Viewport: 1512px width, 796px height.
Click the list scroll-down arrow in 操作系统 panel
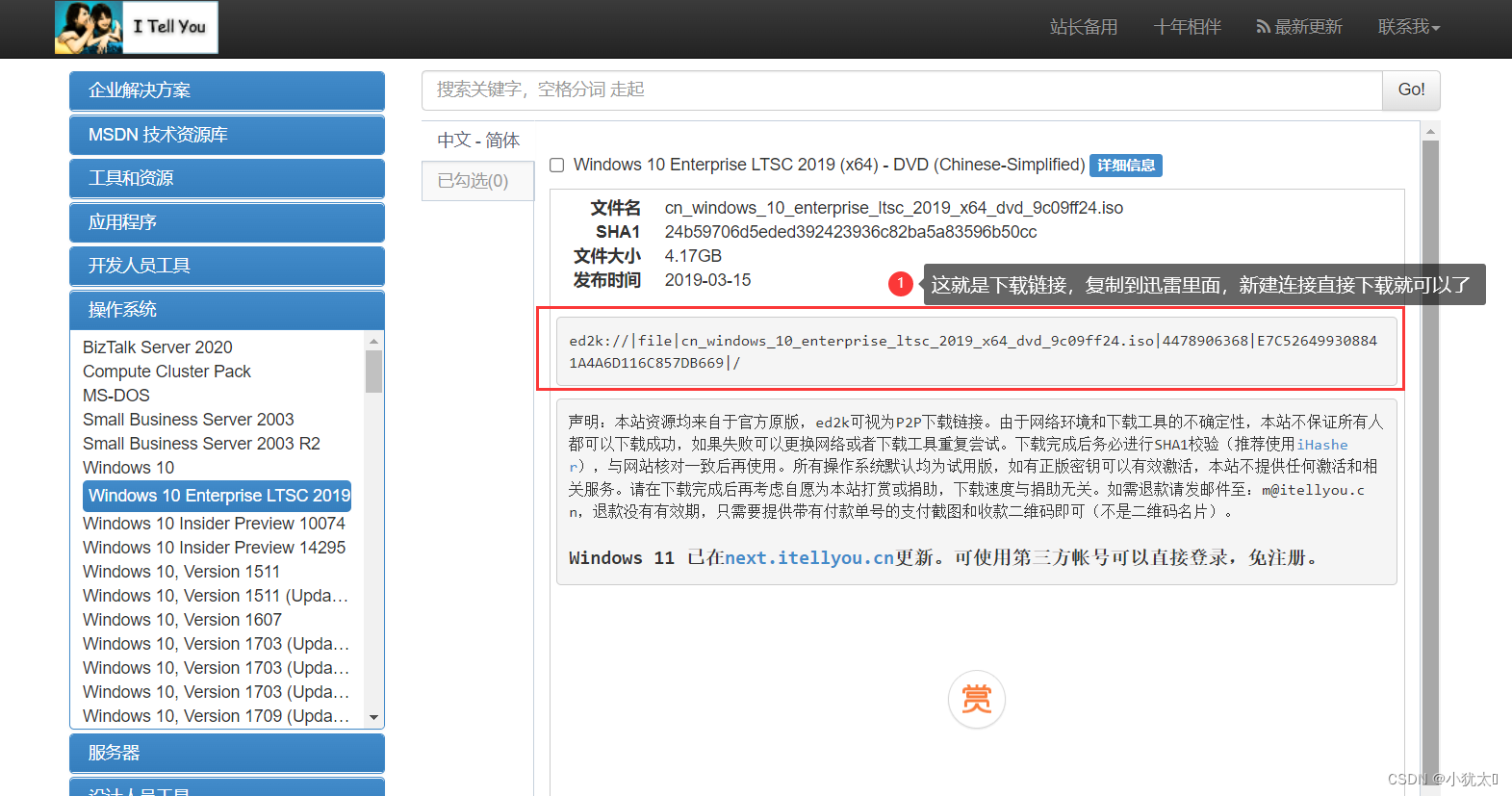374,718
